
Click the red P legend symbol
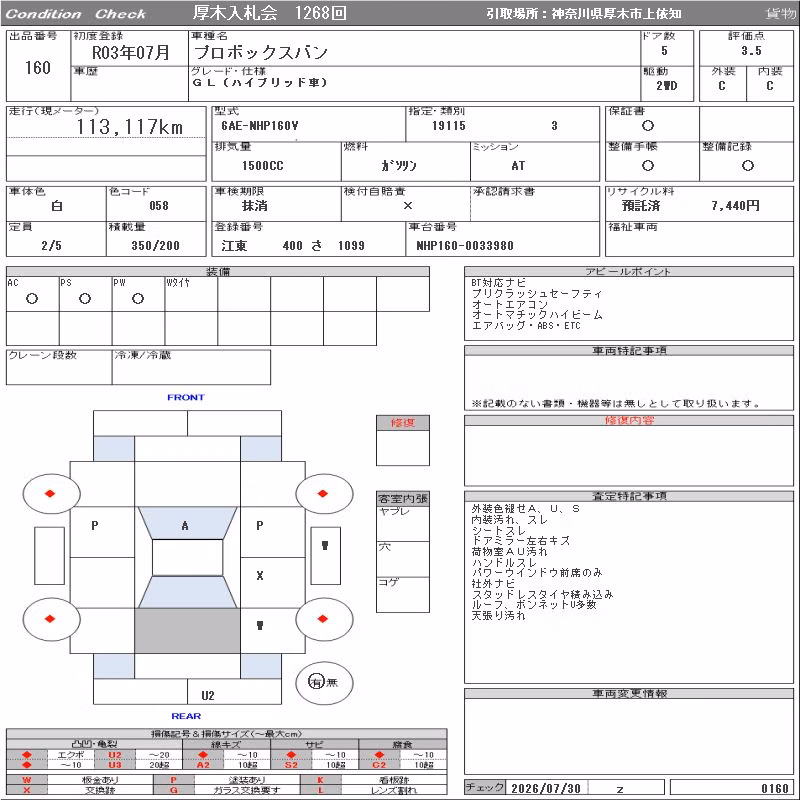coord(173,780)
